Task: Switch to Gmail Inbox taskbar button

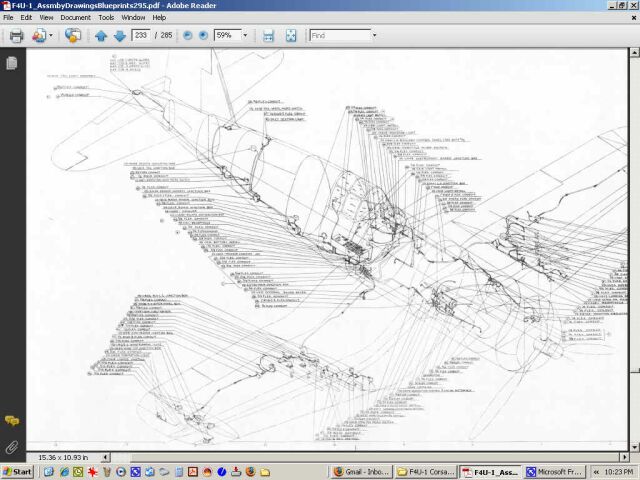Action: [360, 471]
